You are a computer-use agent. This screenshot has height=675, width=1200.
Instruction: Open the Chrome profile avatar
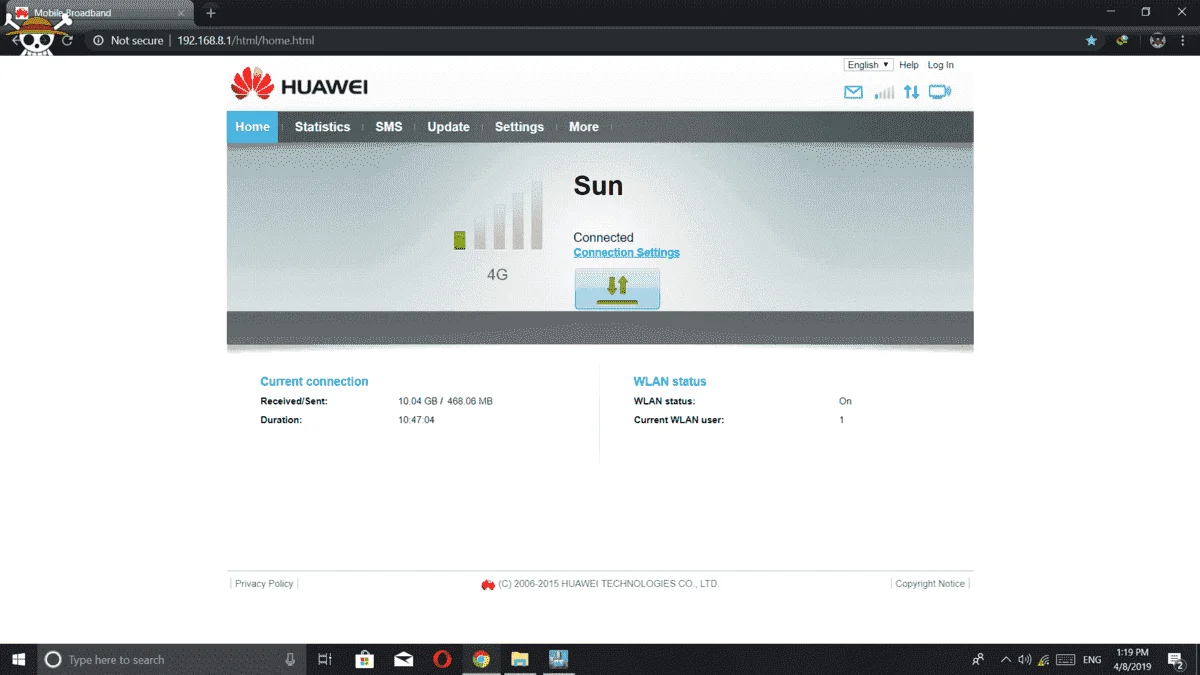point(1158,41)
